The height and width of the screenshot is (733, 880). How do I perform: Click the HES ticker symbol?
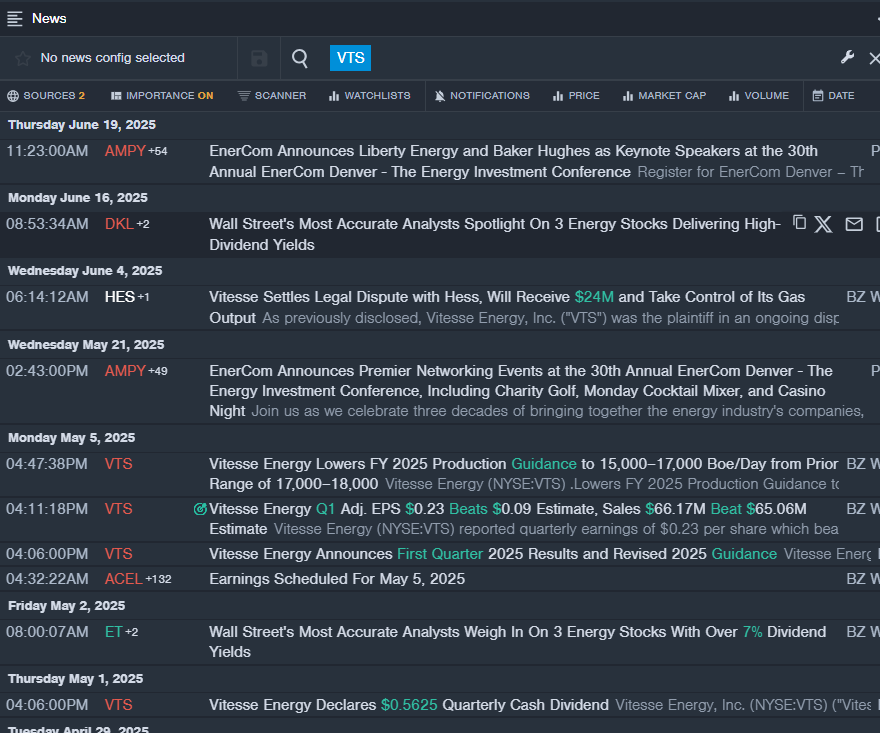tap(120, 297)
